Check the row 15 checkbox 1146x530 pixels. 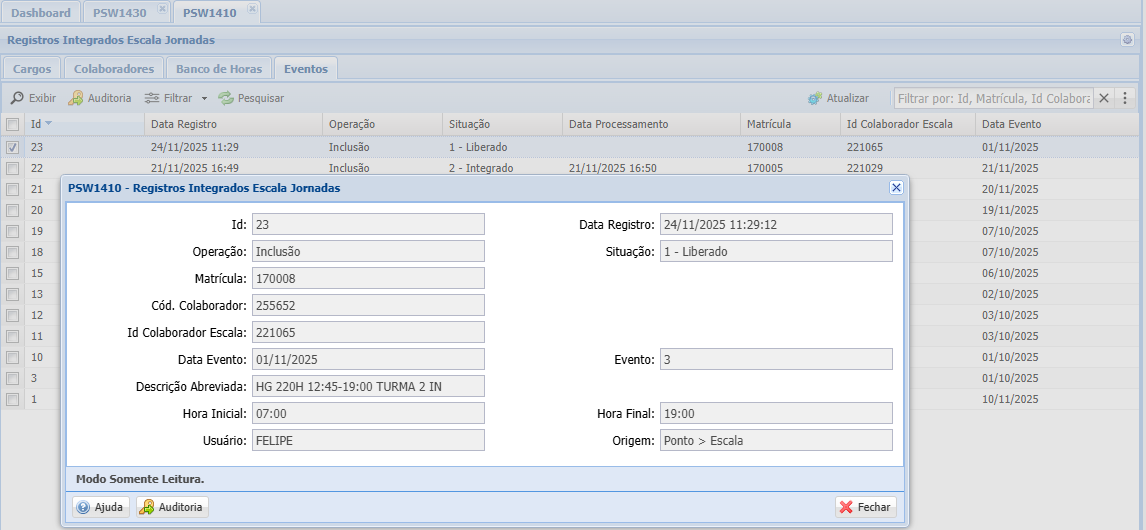point(12,273)
